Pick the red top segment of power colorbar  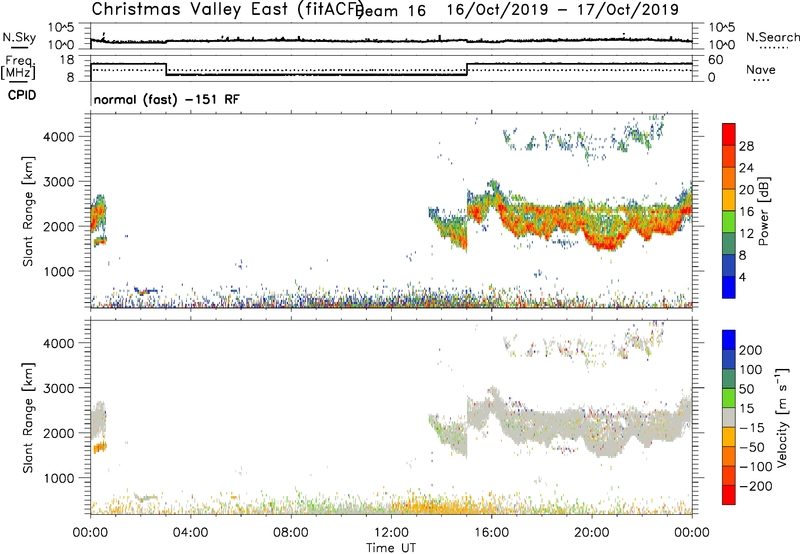(729, 134)
